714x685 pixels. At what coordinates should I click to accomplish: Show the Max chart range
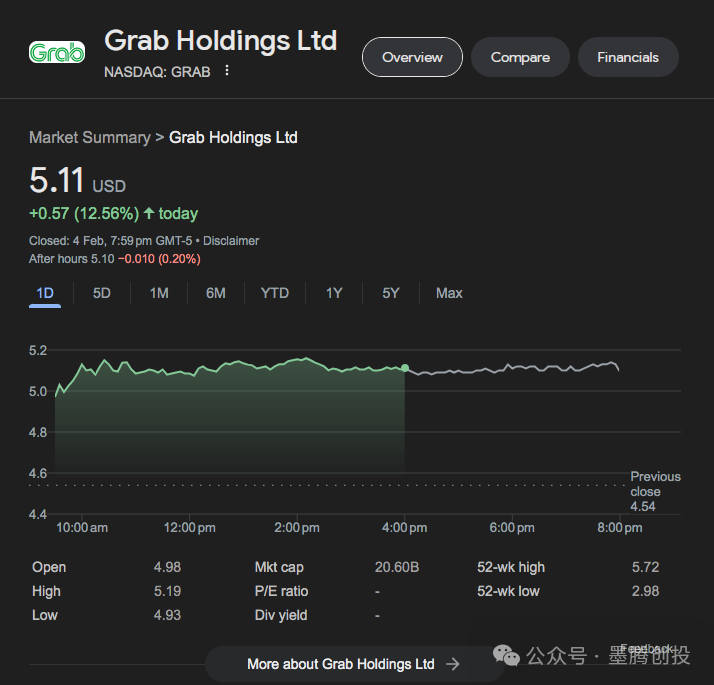pyautogui.click(x=449, y=293)
